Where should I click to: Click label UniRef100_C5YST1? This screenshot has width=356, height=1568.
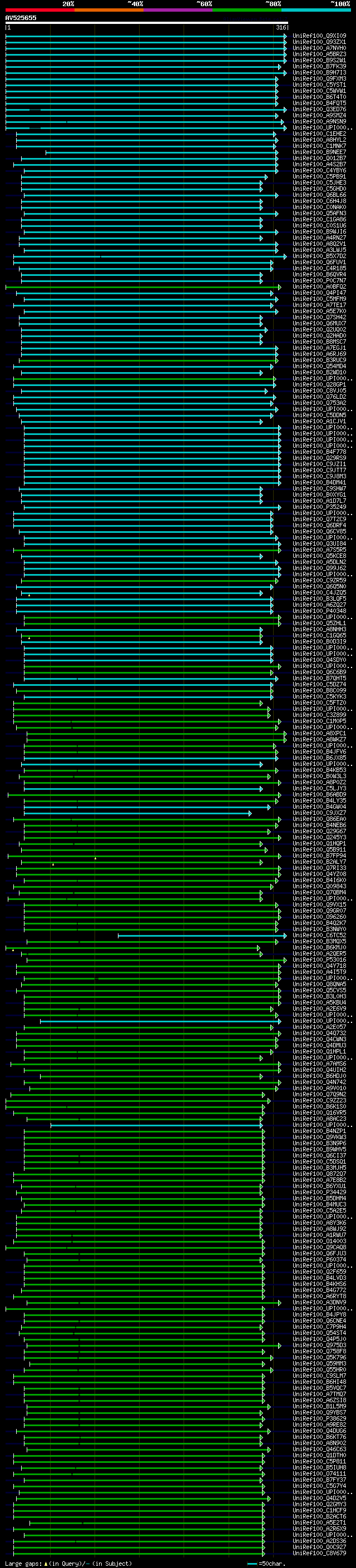coord(319,85)
